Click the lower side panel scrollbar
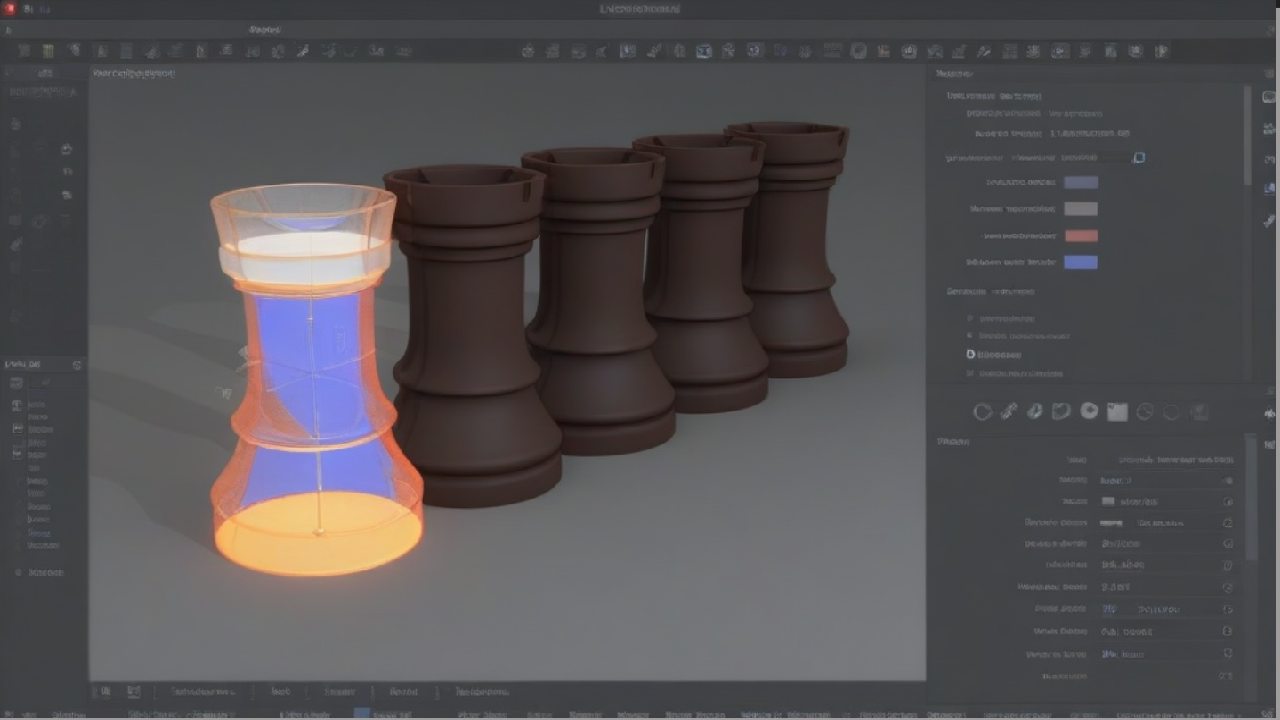The image size is (1280, 720). pos(1250,497)
